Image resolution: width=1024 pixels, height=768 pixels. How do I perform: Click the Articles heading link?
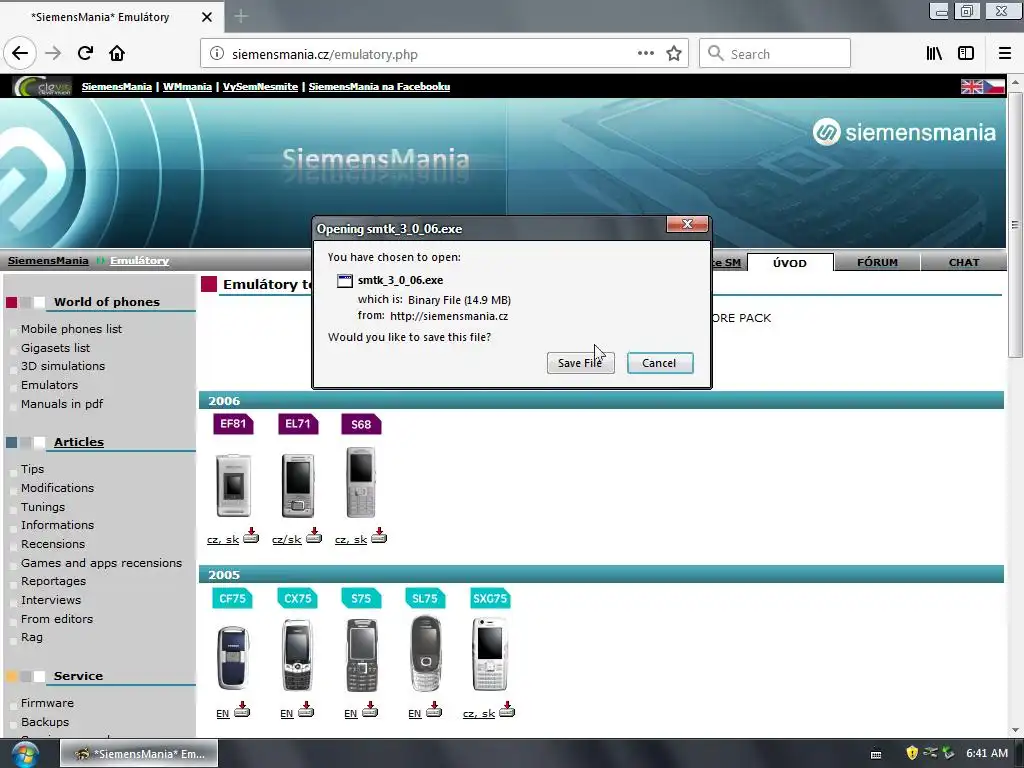point(78,442)
